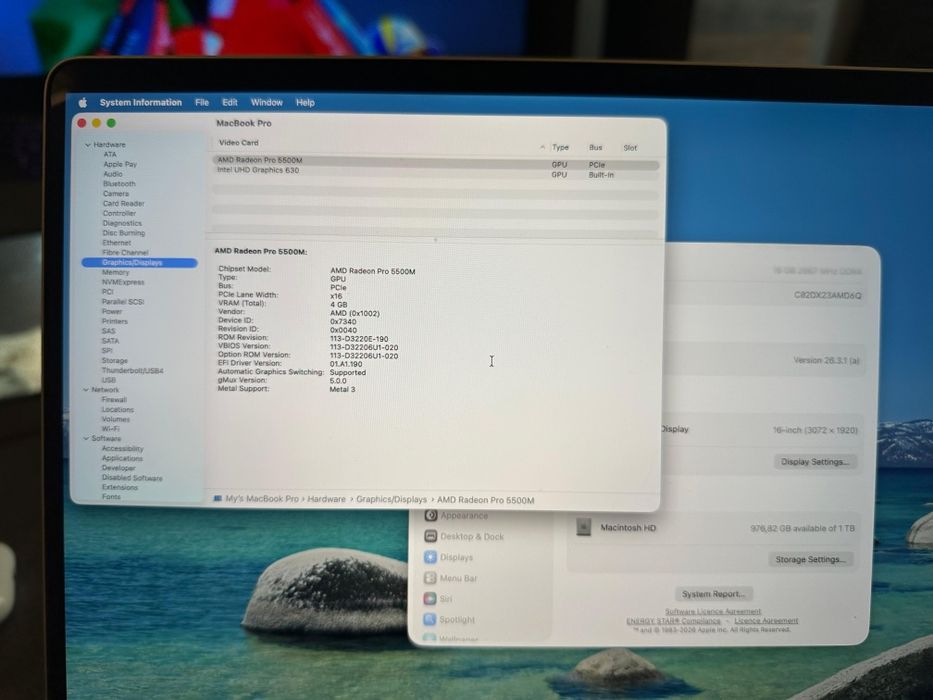This screenshot has height=700, width=933.
Task: Open the File menu
Action: click(x=202, y=102)
